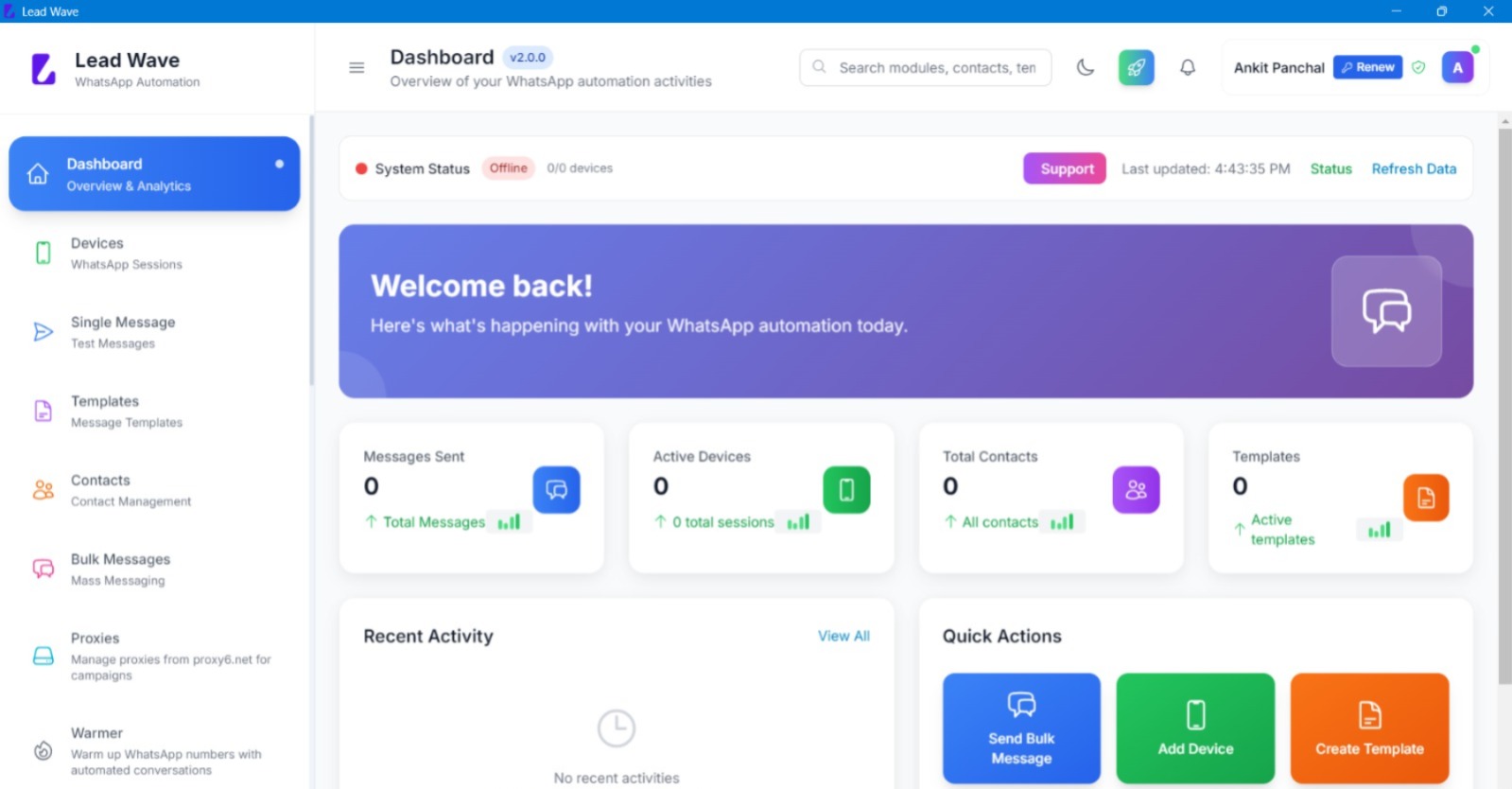
Task: Click the welcome banner chat bubbles icon
Action: (x=1386, y=310)
